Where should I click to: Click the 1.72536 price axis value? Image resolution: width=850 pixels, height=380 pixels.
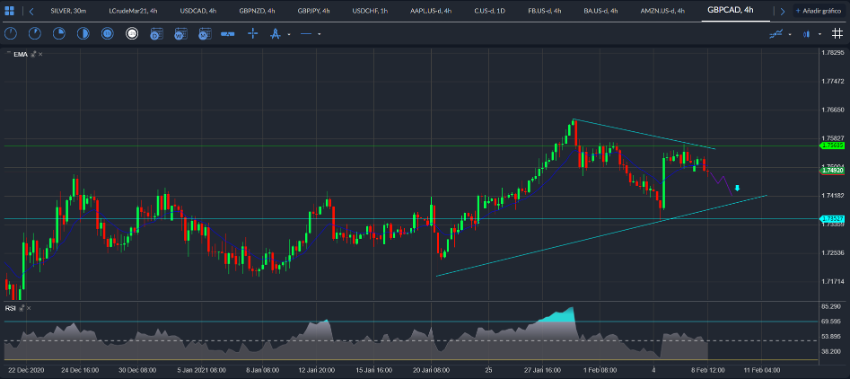click(833, 253)
